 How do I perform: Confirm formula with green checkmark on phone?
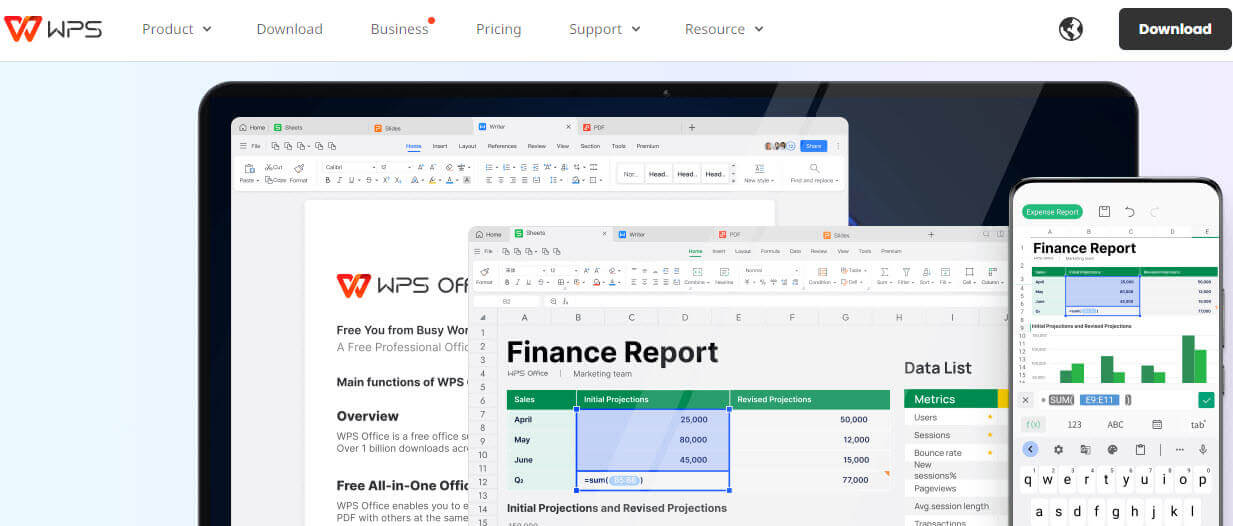pyautogui.click(x=1206, y=400)
